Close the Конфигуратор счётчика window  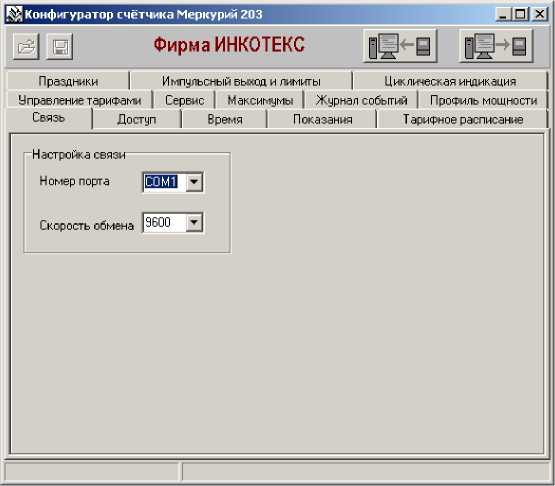click(540, 15)
